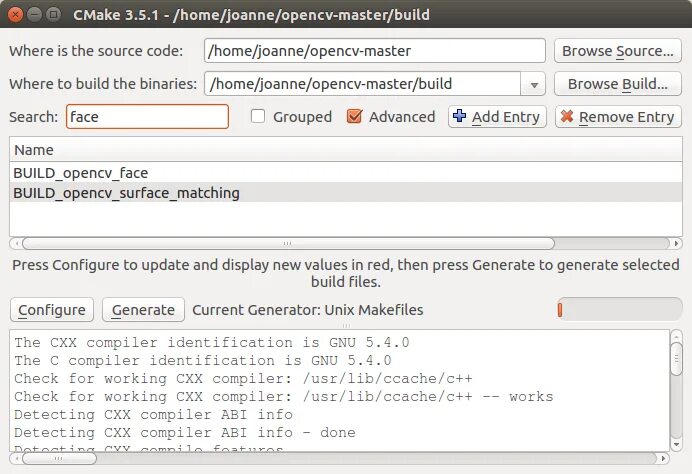Click the red X Remove Entry icon
The height and width of the screenshot is (474, 692).
[567, 117]
